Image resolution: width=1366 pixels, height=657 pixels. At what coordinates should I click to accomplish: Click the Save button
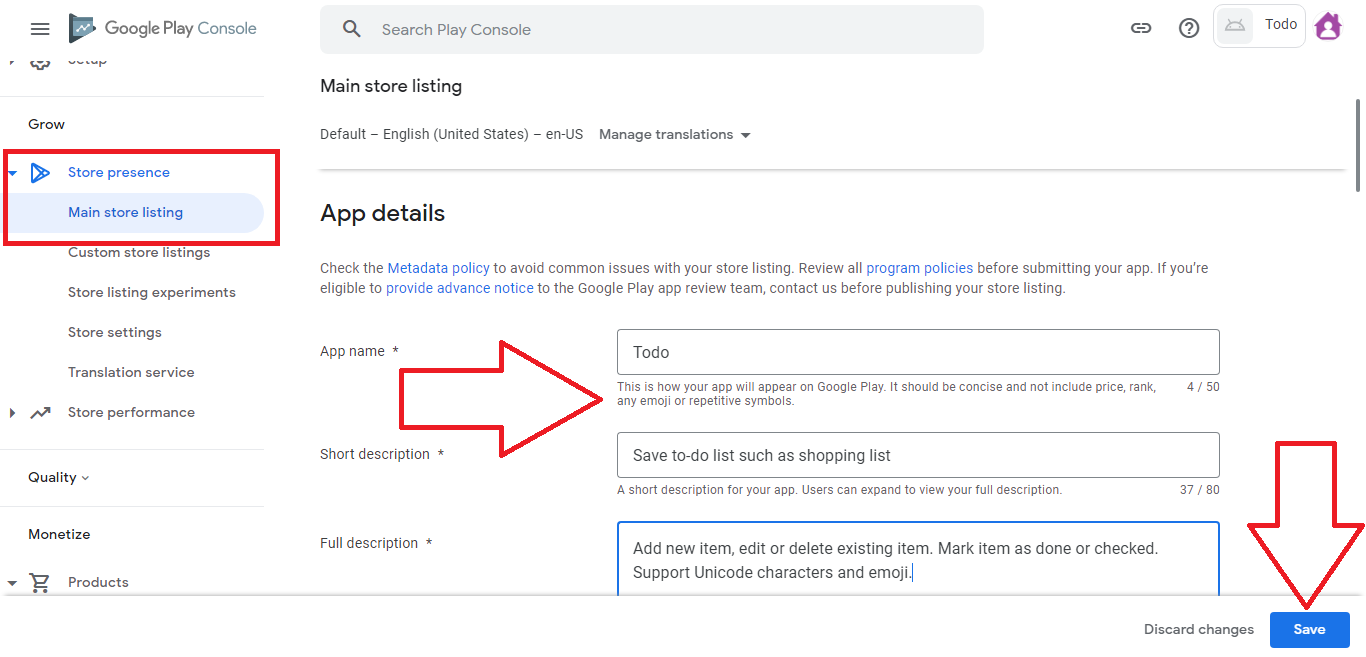1309,630
